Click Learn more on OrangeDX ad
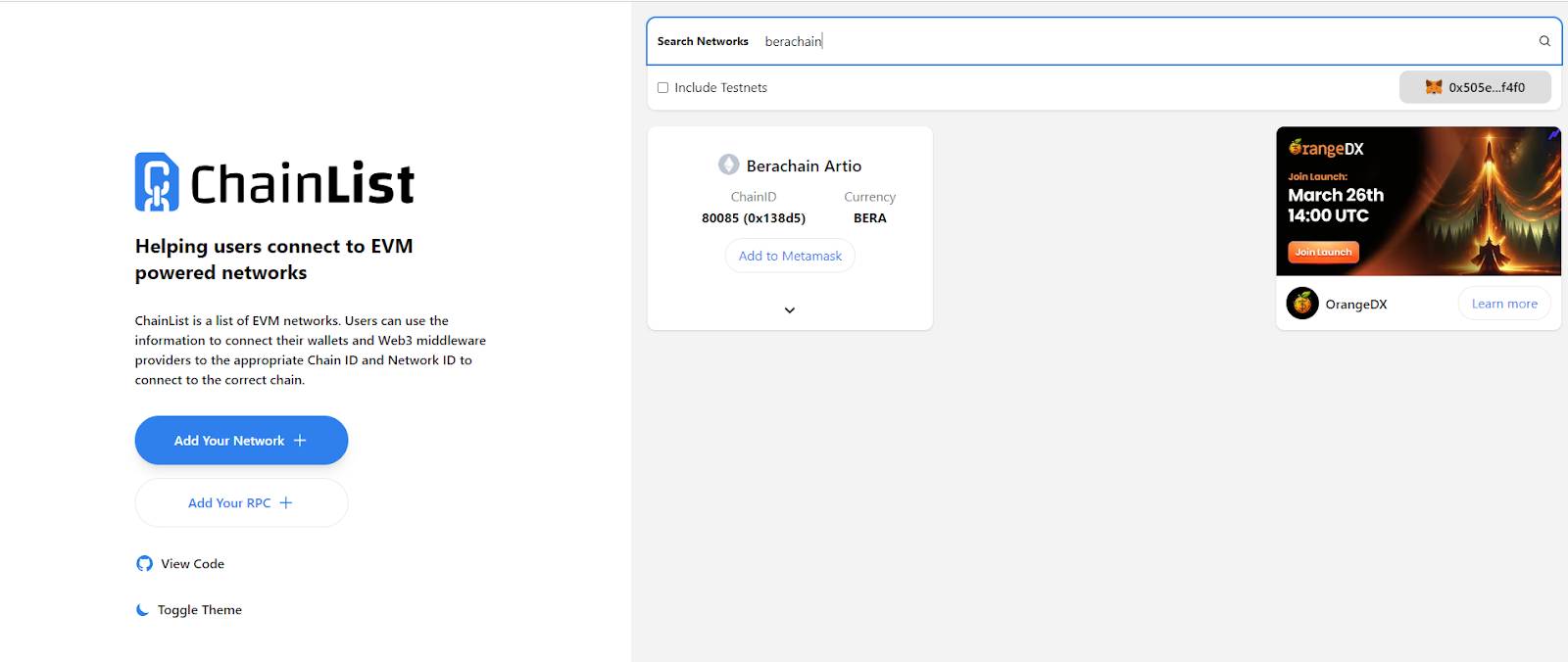Image resolution: width=1568 pixels, height=662 pixels. pos(1504,304)
